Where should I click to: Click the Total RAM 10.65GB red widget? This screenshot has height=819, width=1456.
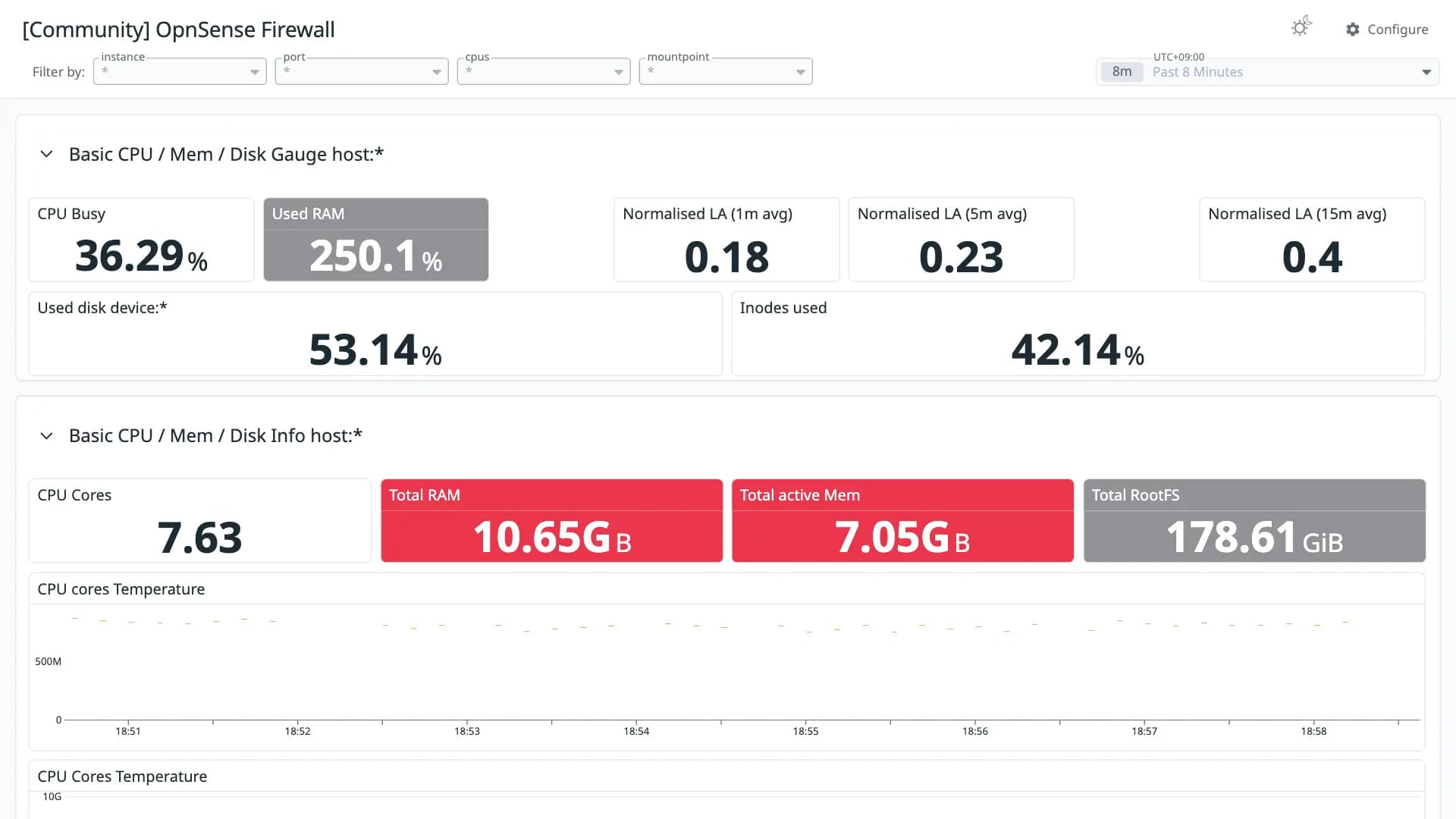point(552,521)
